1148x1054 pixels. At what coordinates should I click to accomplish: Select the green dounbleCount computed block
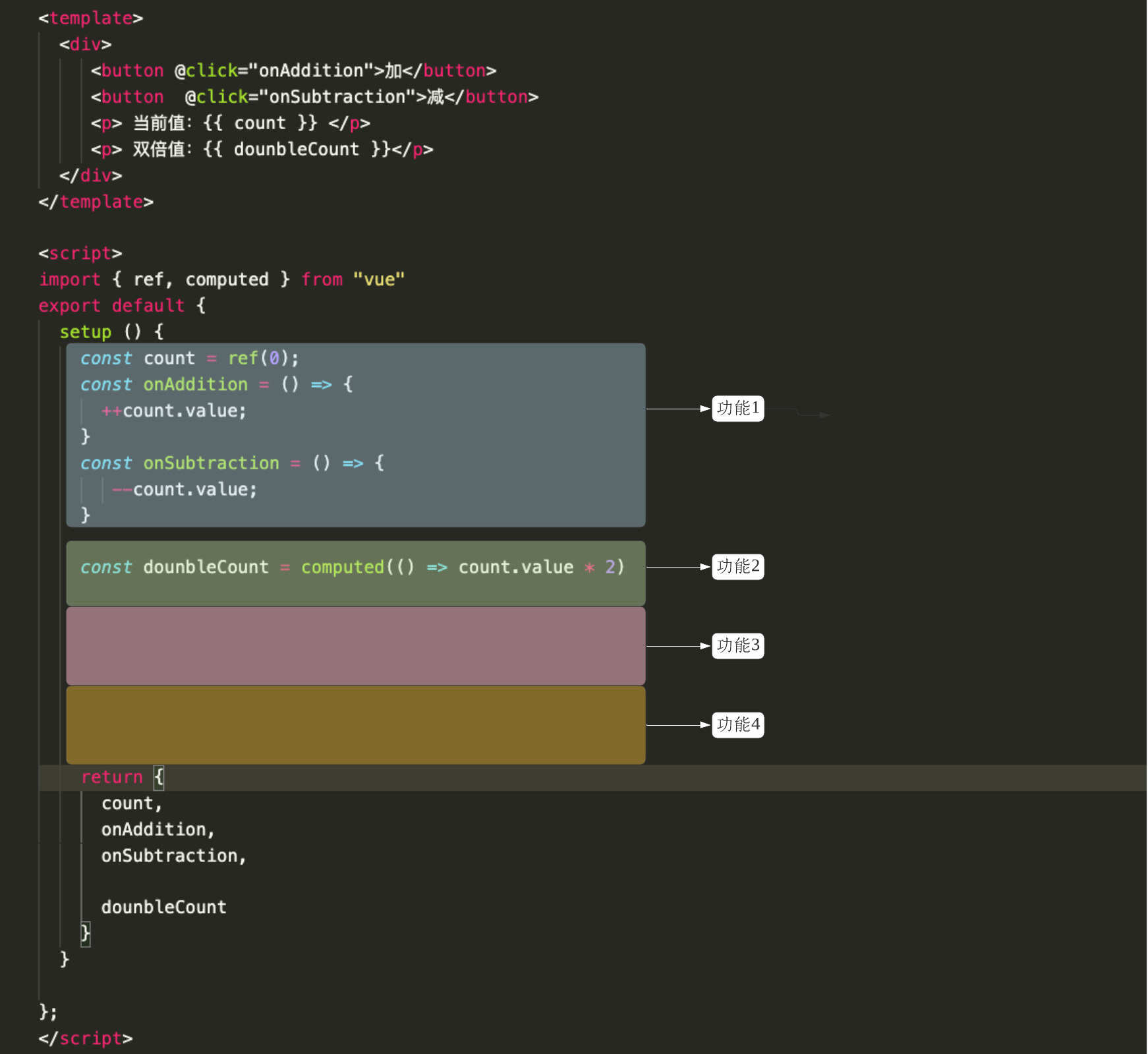356,572
